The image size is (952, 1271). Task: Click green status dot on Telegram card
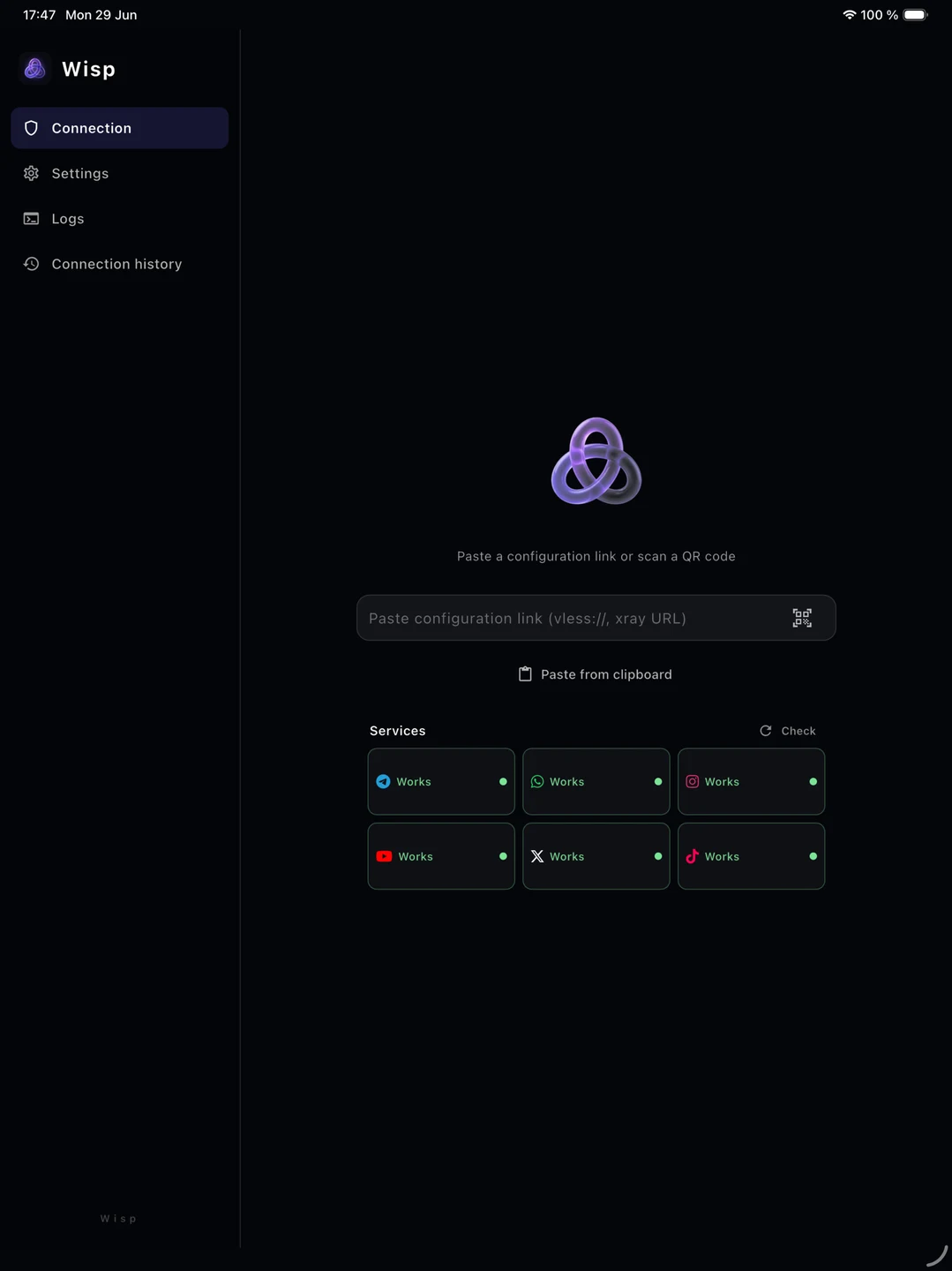click(503, 782)
